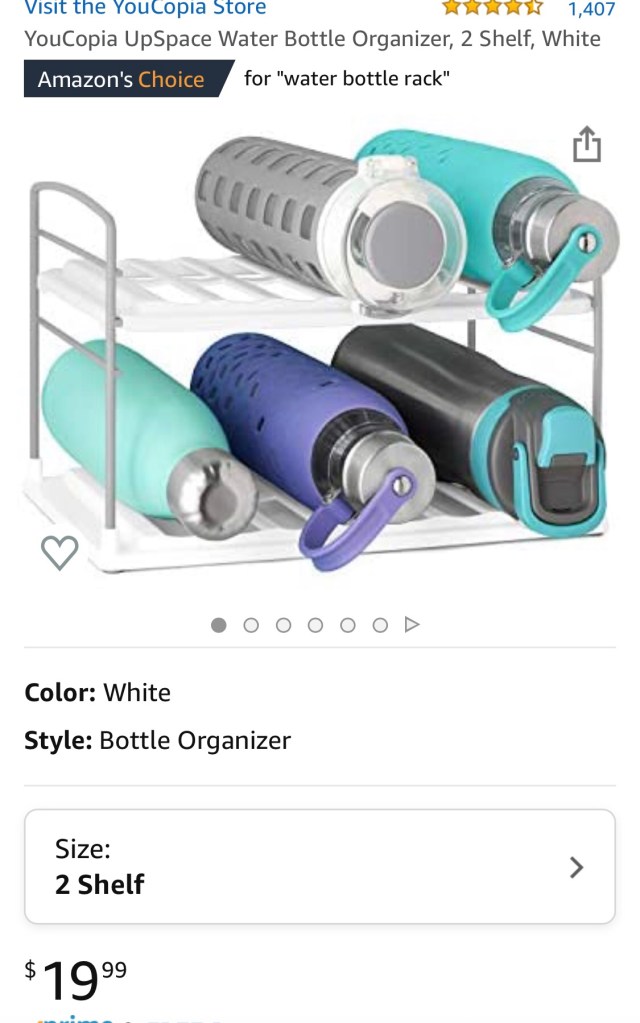Tap the share icon on product image

[x=587, y=144]
